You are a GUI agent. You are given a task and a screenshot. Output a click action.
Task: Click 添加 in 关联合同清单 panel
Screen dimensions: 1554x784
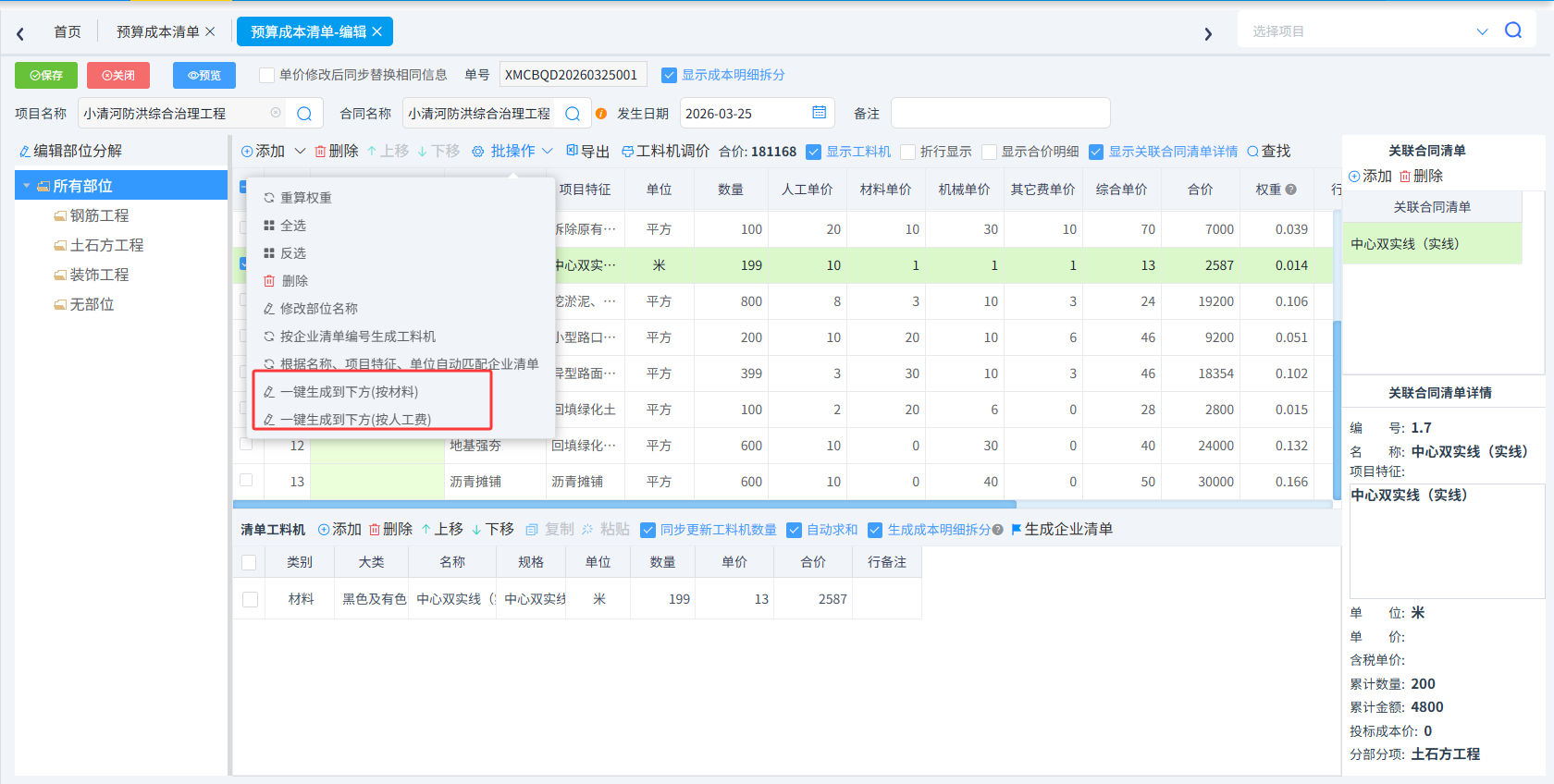1370,176
